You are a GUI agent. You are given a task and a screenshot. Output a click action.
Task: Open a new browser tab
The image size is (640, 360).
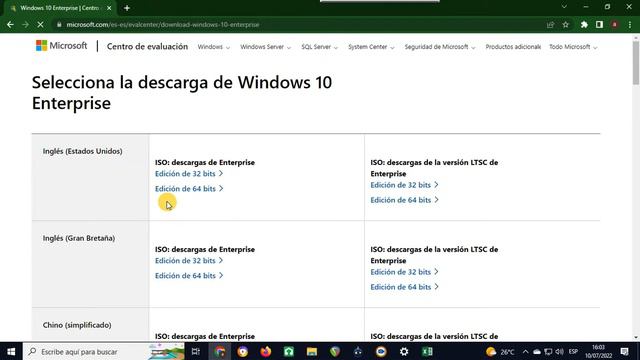127,8
